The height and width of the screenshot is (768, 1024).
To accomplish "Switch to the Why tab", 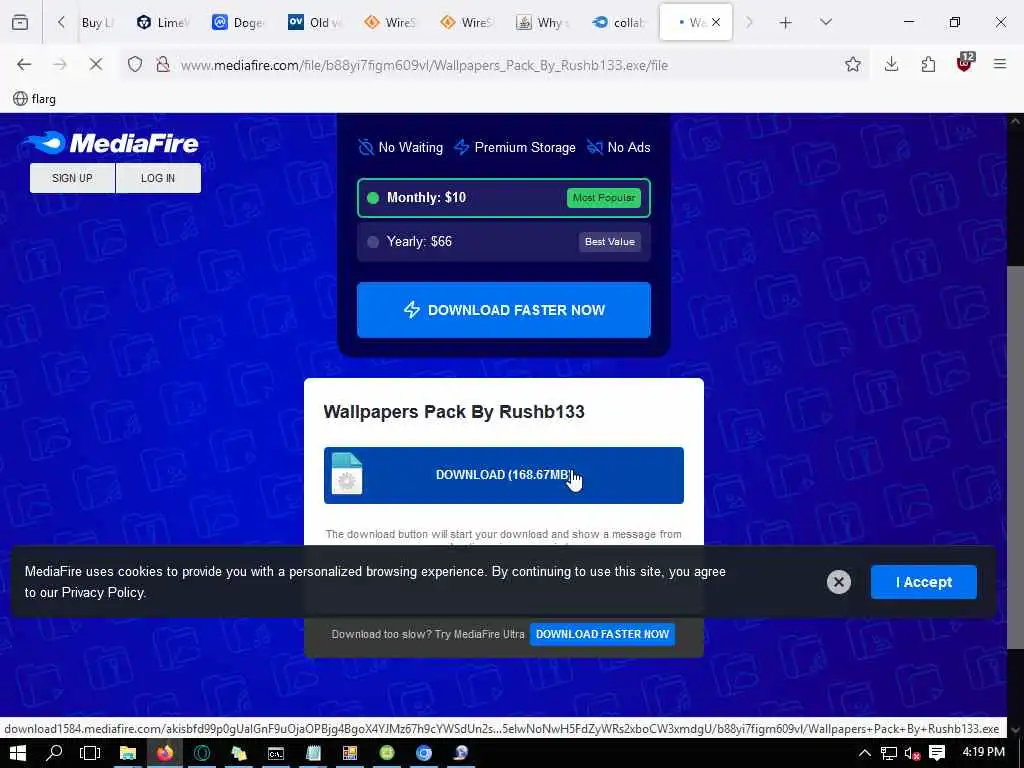I will (x=543, y=23).
